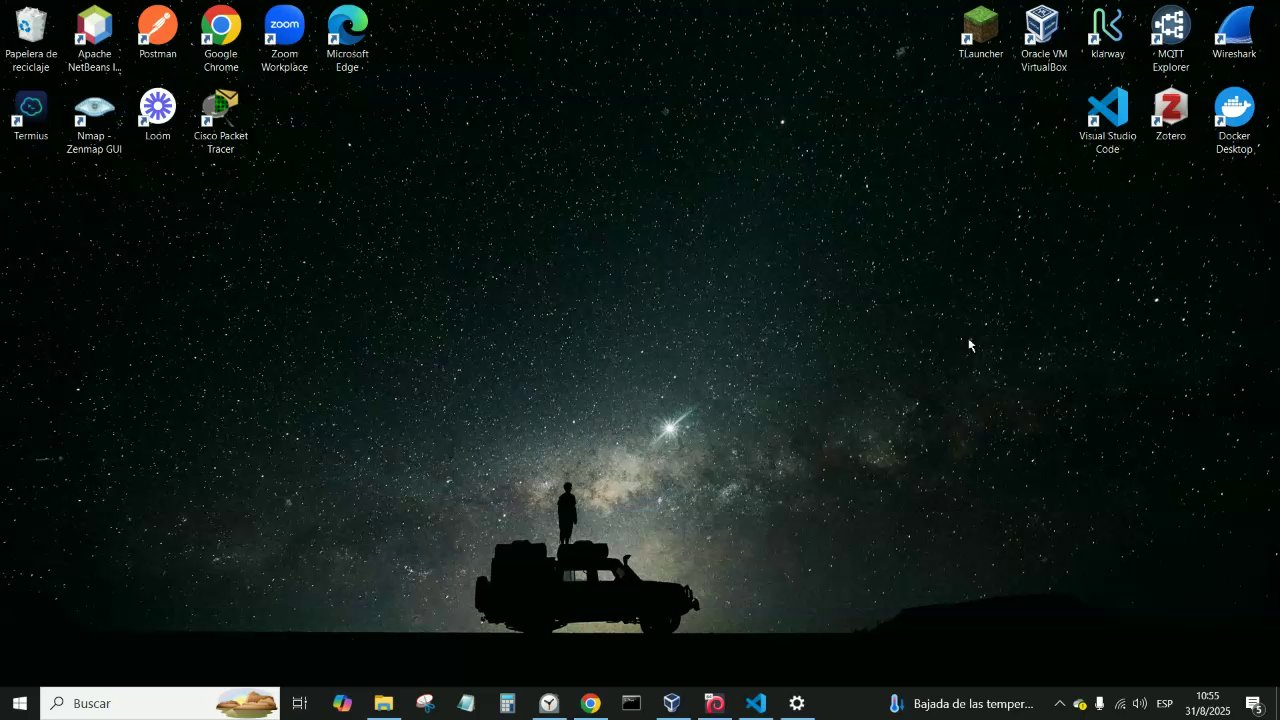This screenshot has width=1280, height=720.
Task: Switch to Google Chrome on the taskbar
Action: (590, 703)
